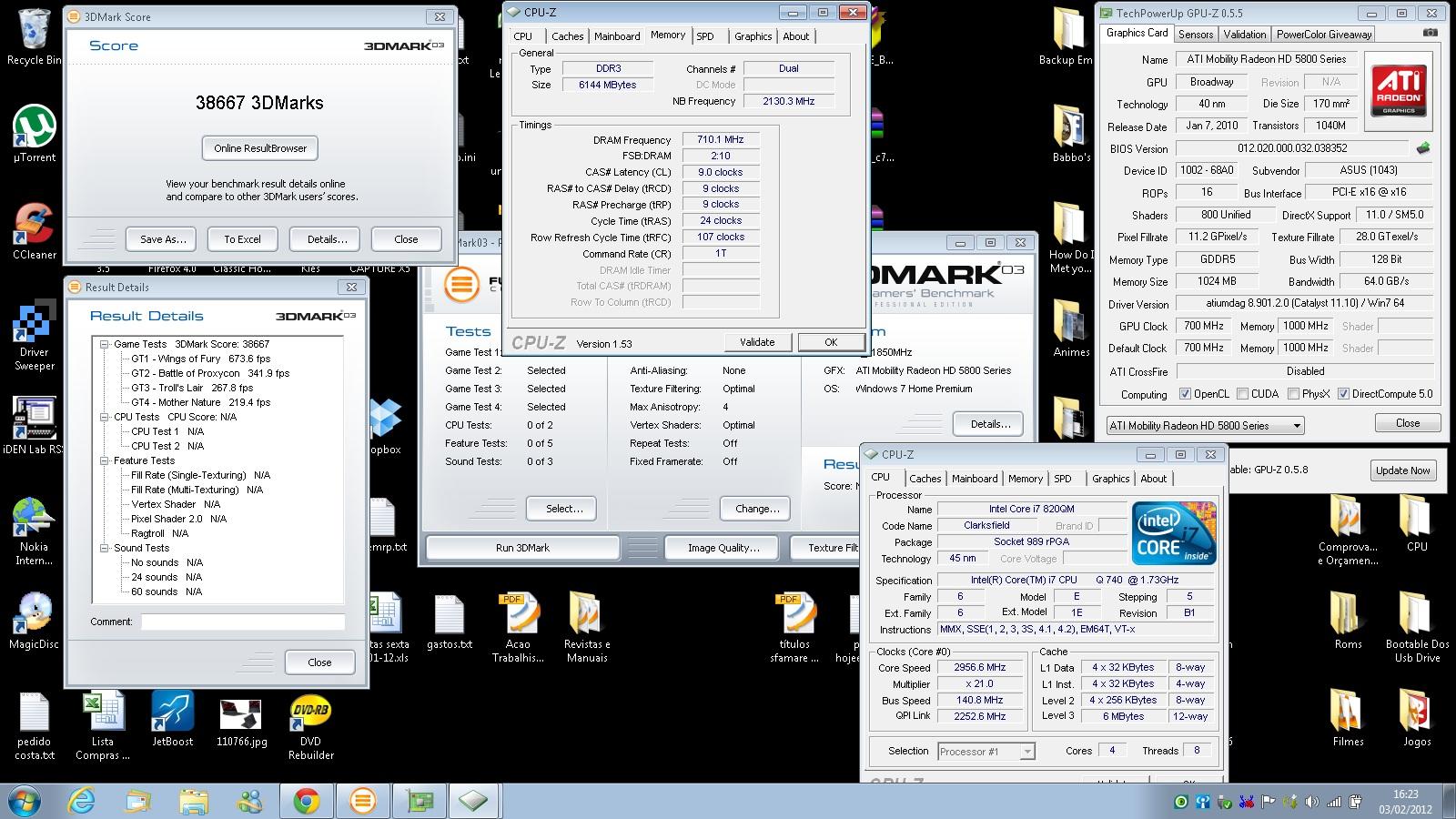The height and width of the screenshot is (819, 1456).
Task: Select GT1 - Wings of Fury result row
Action: point(200,359)
